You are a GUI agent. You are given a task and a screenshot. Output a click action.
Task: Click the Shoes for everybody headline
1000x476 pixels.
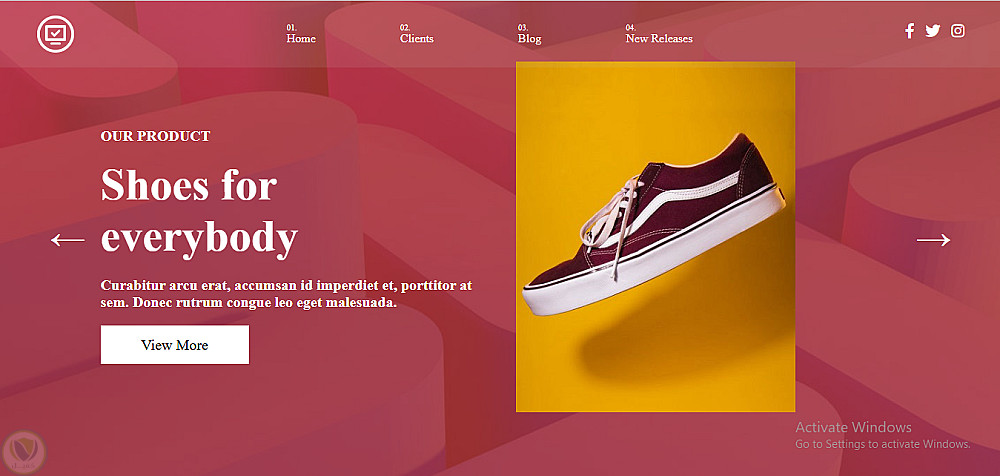coord(199,212)
